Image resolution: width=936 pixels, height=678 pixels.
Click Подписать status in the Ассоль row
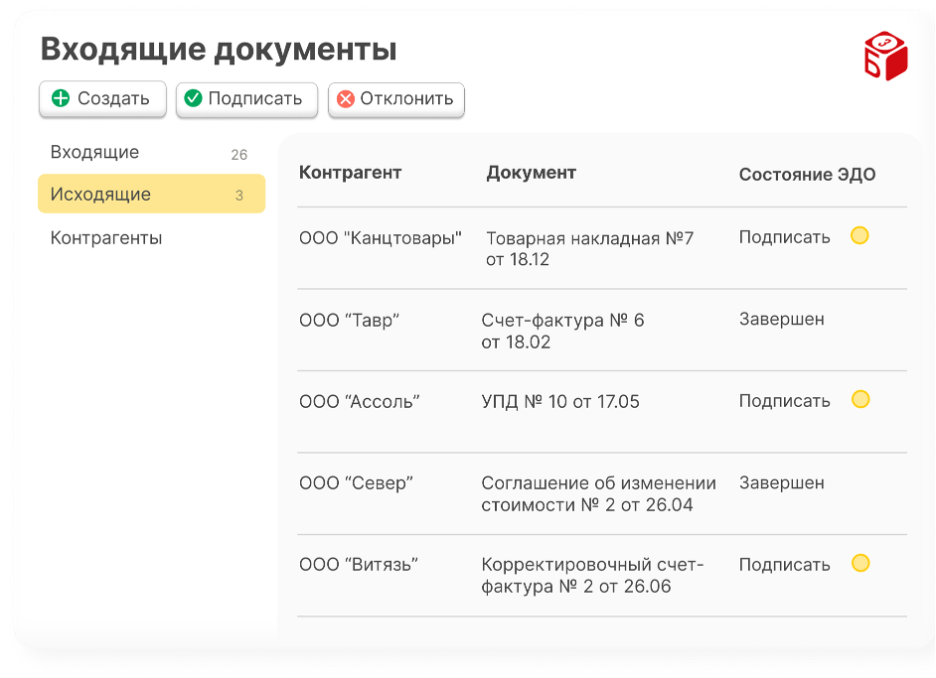tap(784, 401)
